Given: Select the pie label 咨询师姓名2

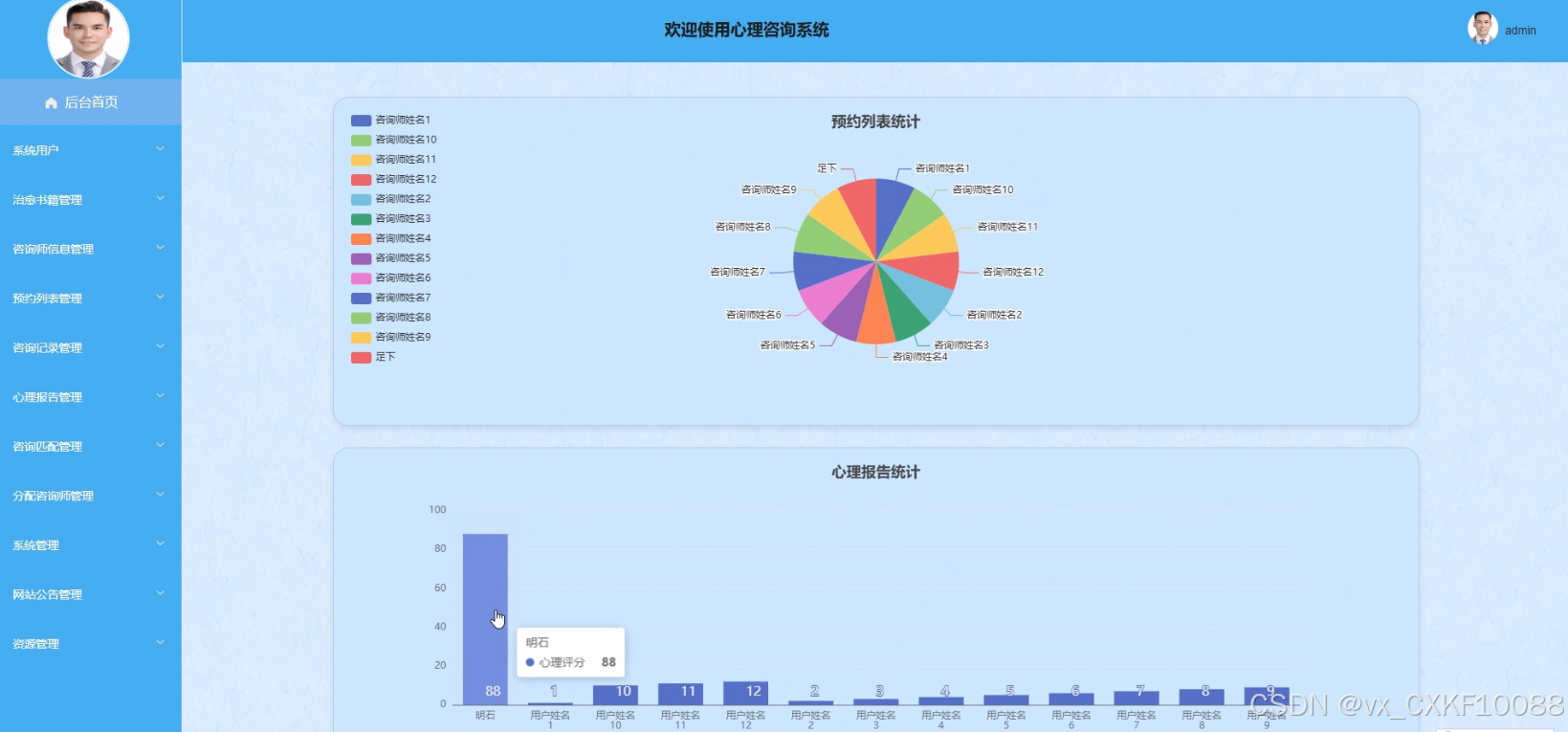Looking at the screenshot, I should pos(994,315).
